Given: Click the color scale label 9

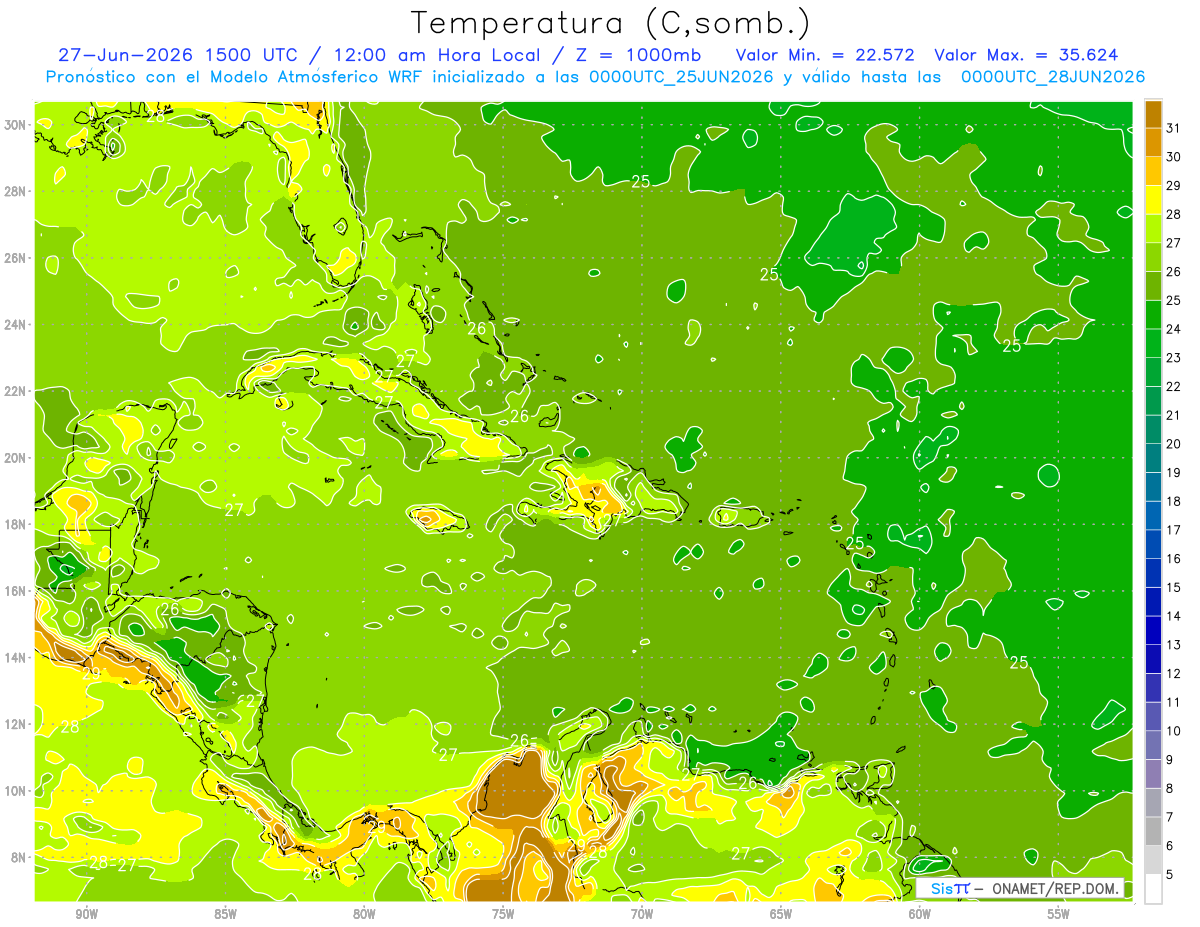Looking at the screenshot, I should (1170, 760).
